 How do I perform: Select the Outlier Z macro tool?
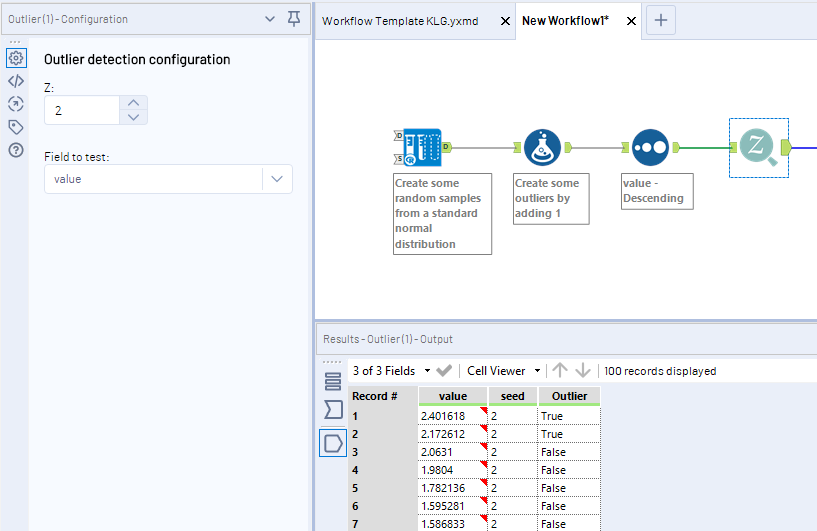click(x=758, y=147)
